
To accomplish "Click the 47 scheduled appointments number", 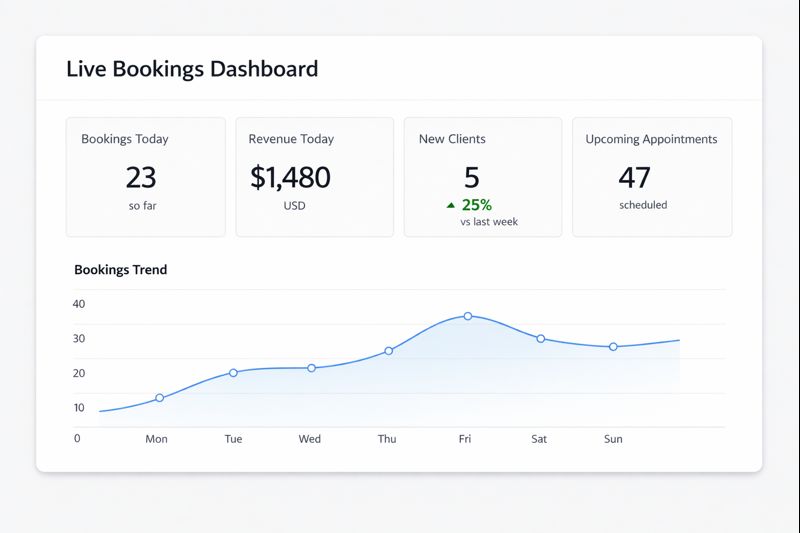I will pos(634,178).
